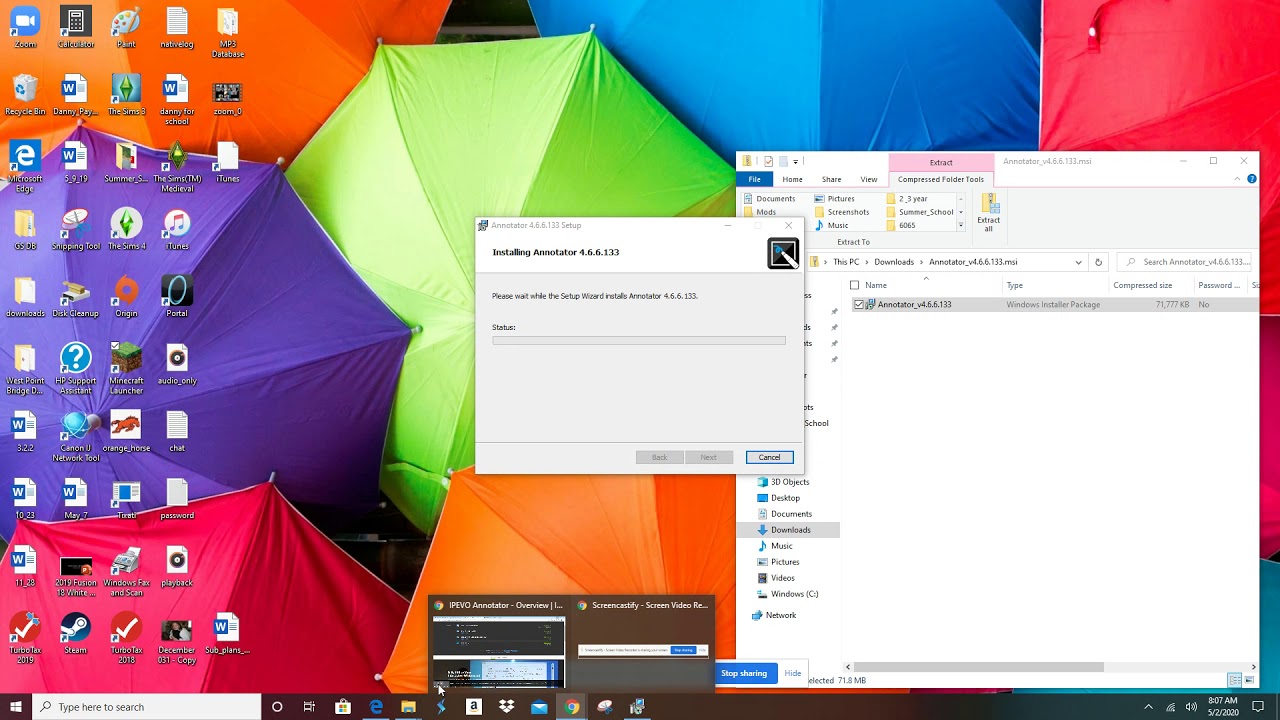Select the Canon IJ Network Tool shortcut
The height and width of the screenshot is (720, 1280).
(76, 436)
